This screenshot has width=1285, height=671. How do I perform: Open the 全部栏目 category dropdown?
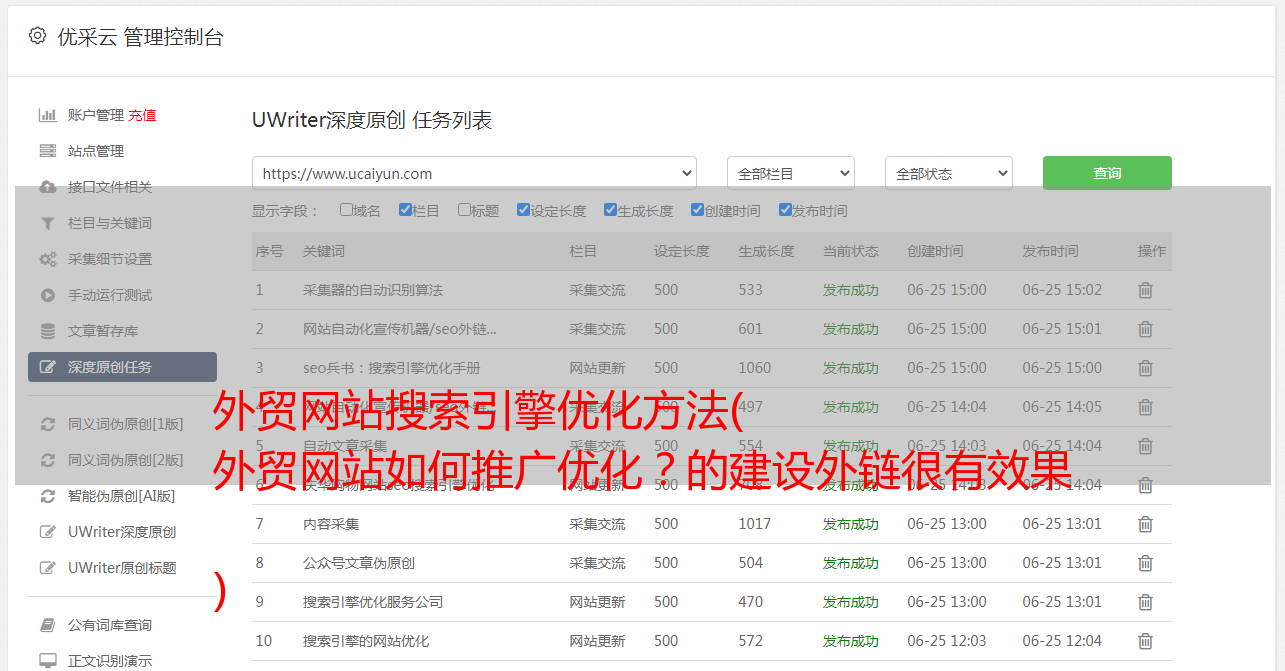coord(790,173)
